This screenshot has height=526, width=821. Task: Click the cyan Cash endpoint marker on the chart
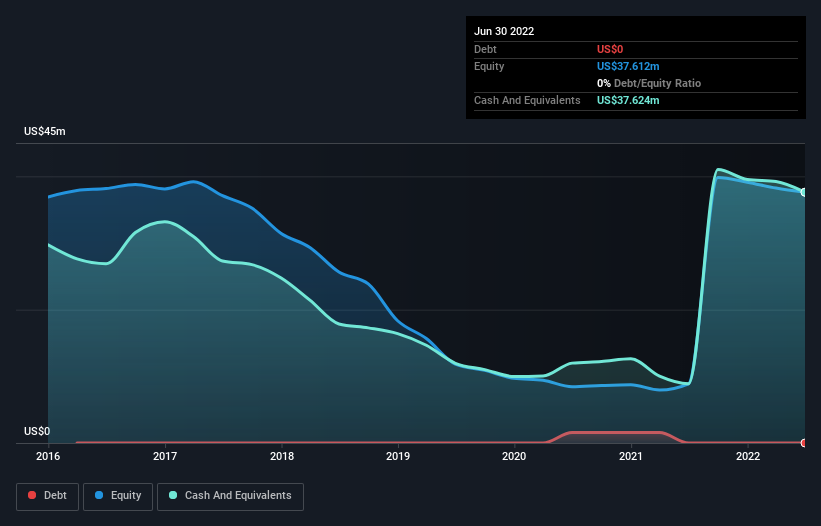point(804,192)
